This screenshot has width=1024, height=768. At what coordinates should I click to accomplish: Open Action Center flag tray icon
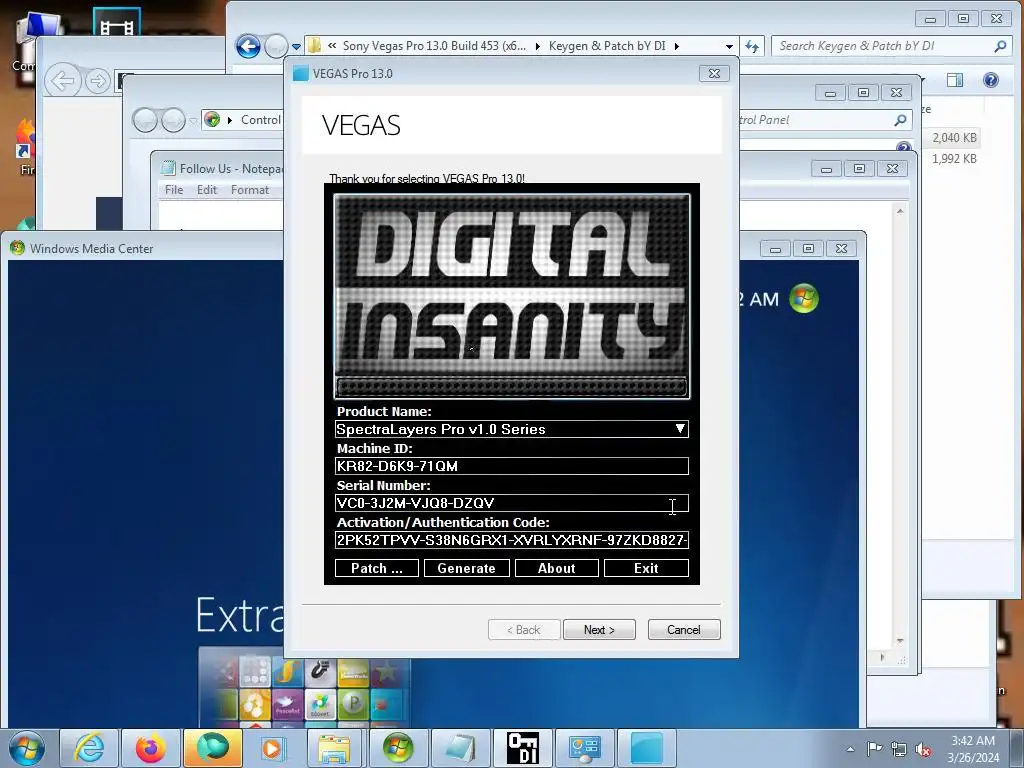(874, 748)
